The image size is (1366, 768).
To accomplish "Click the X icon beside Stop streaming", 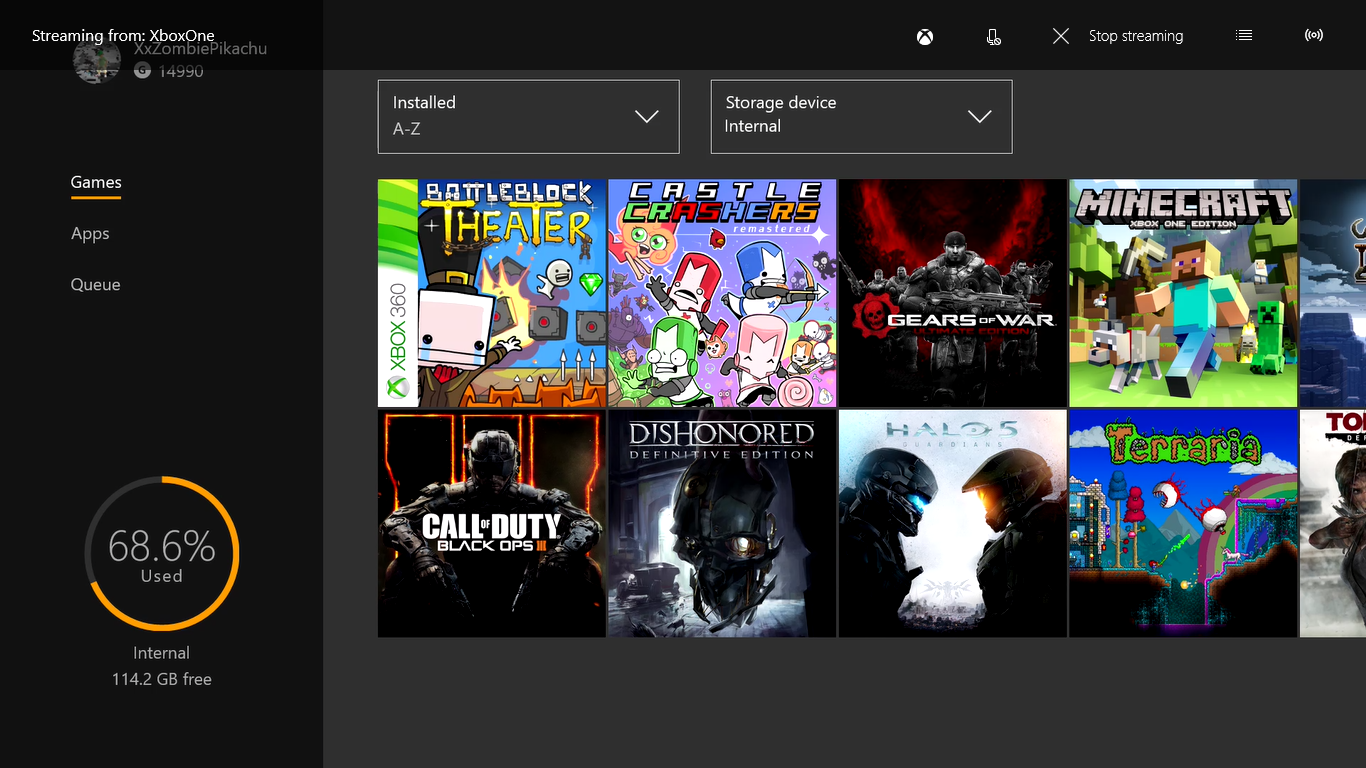I will [1061, 36].
